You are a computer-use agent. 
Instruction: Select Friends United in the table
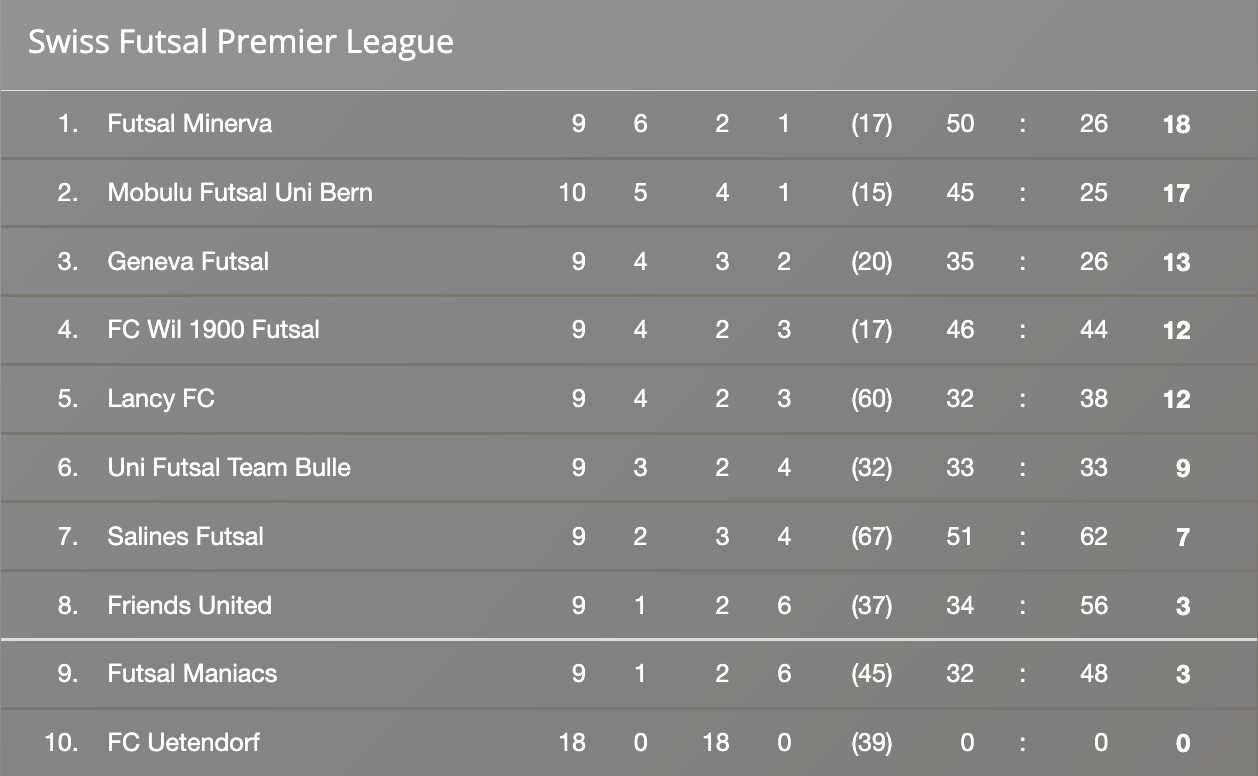[x=189, y=605]
